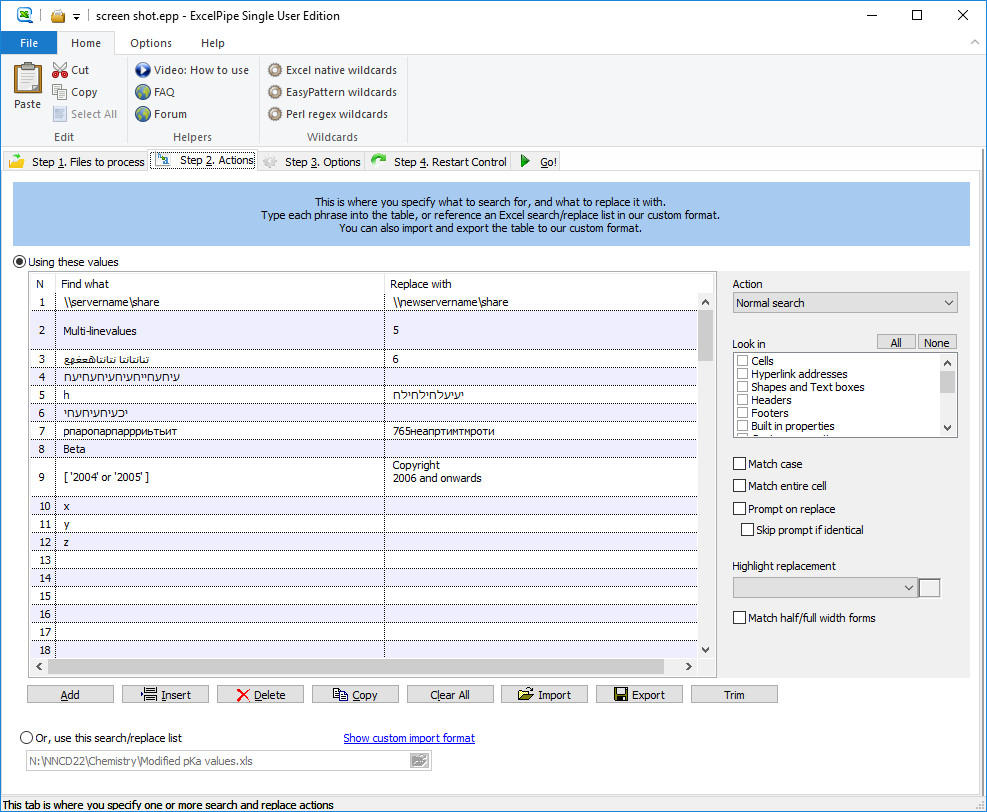Open the quick access toolbar dropdown arrow
This screenshot has height=812, width=987.
77,17
